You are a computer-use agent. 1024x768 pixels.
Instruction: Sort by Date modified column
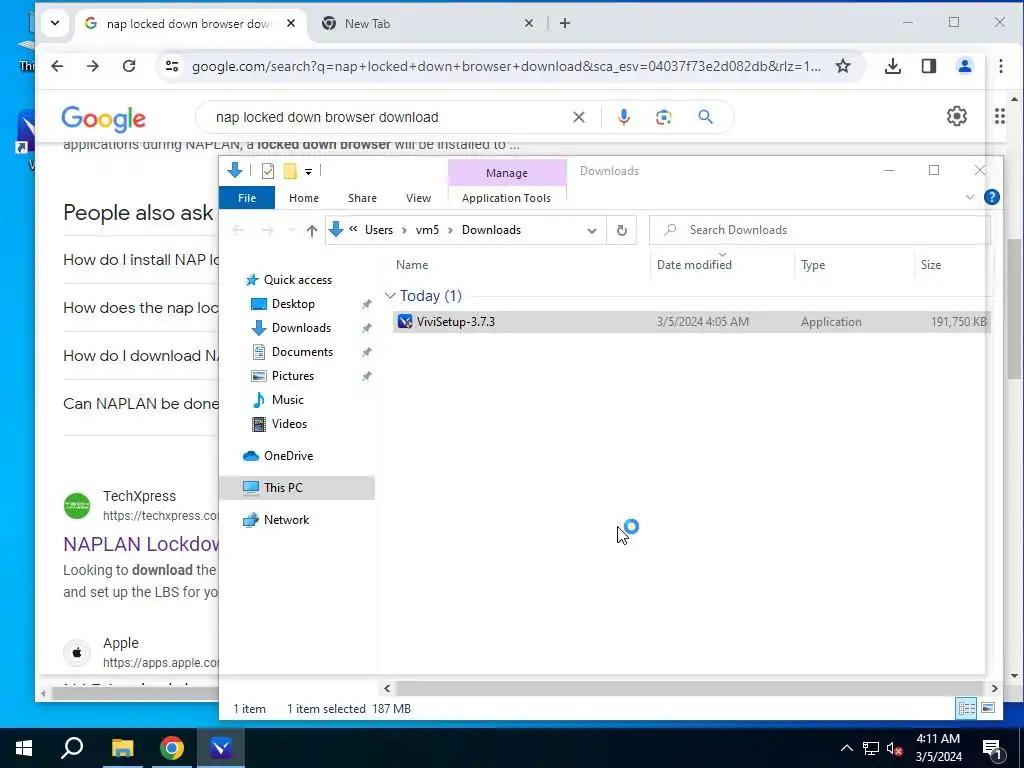(x=694, y=264)
